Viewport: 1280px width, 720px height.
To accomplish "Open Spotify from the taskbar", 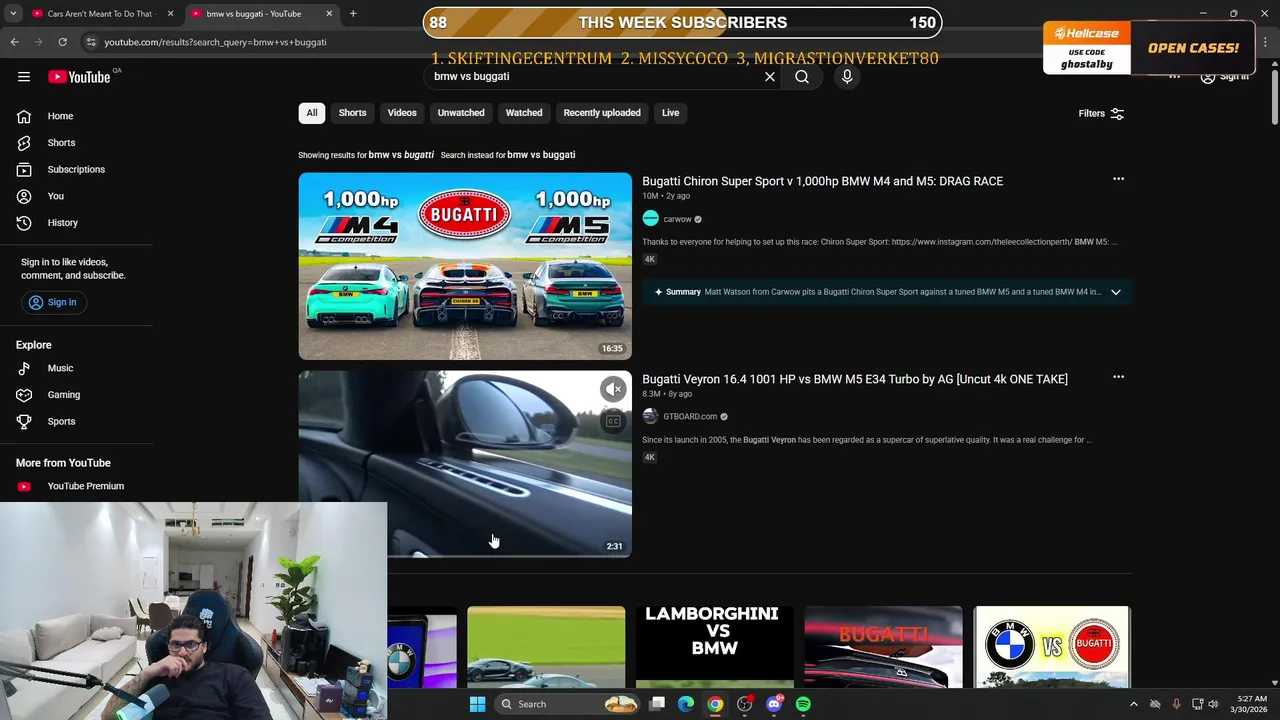I will pyautogui.click(x=803, y=704).
